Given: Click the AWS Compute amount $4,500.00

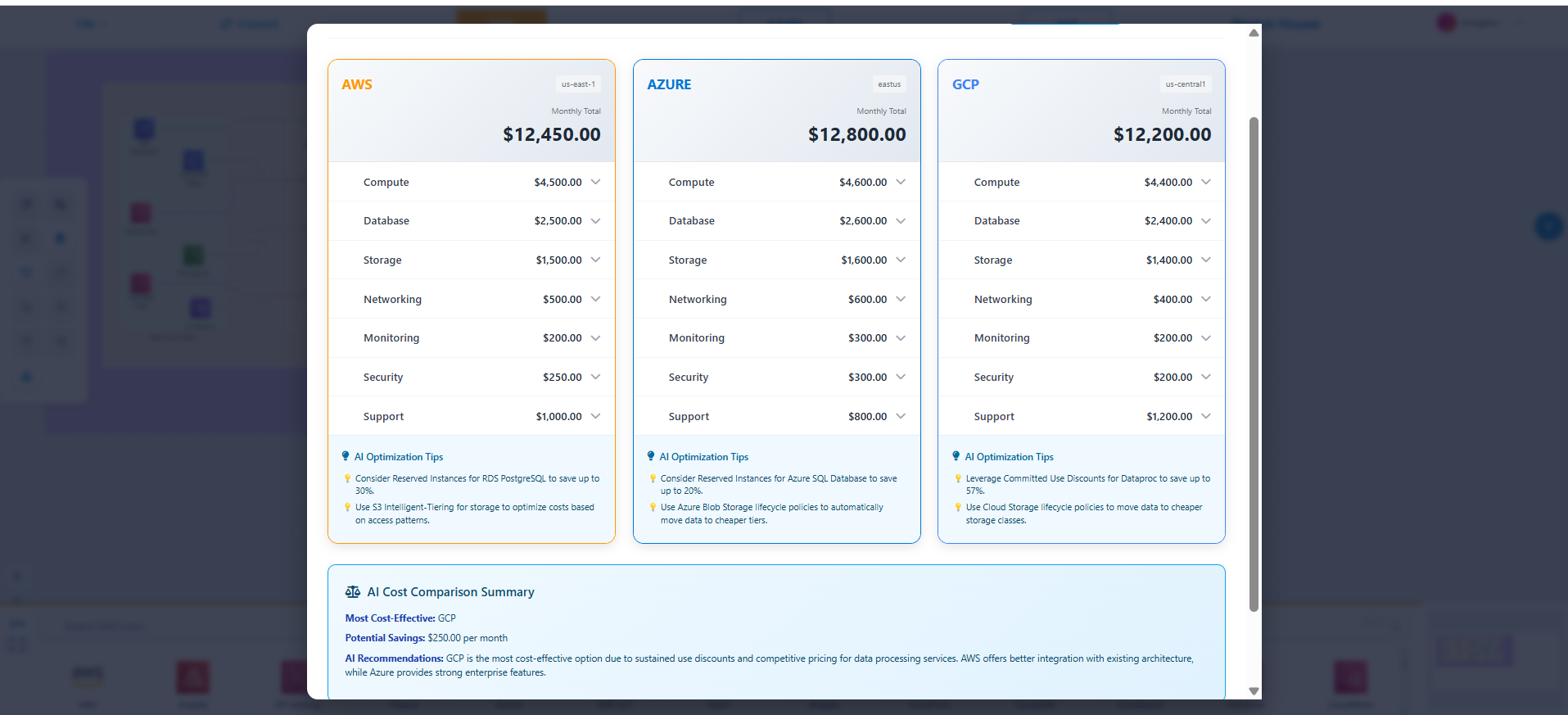Looking at the screenshot, I should (558, 182).
